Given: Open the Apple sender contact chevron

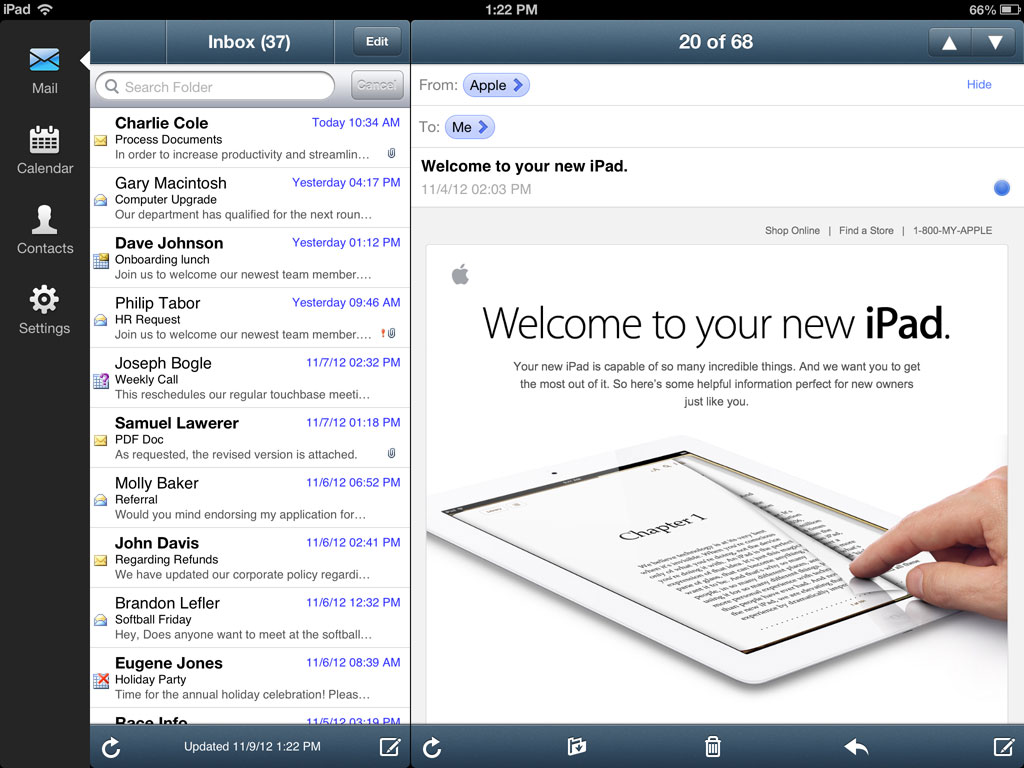Looking at the screenshot, I should point(496,85).
